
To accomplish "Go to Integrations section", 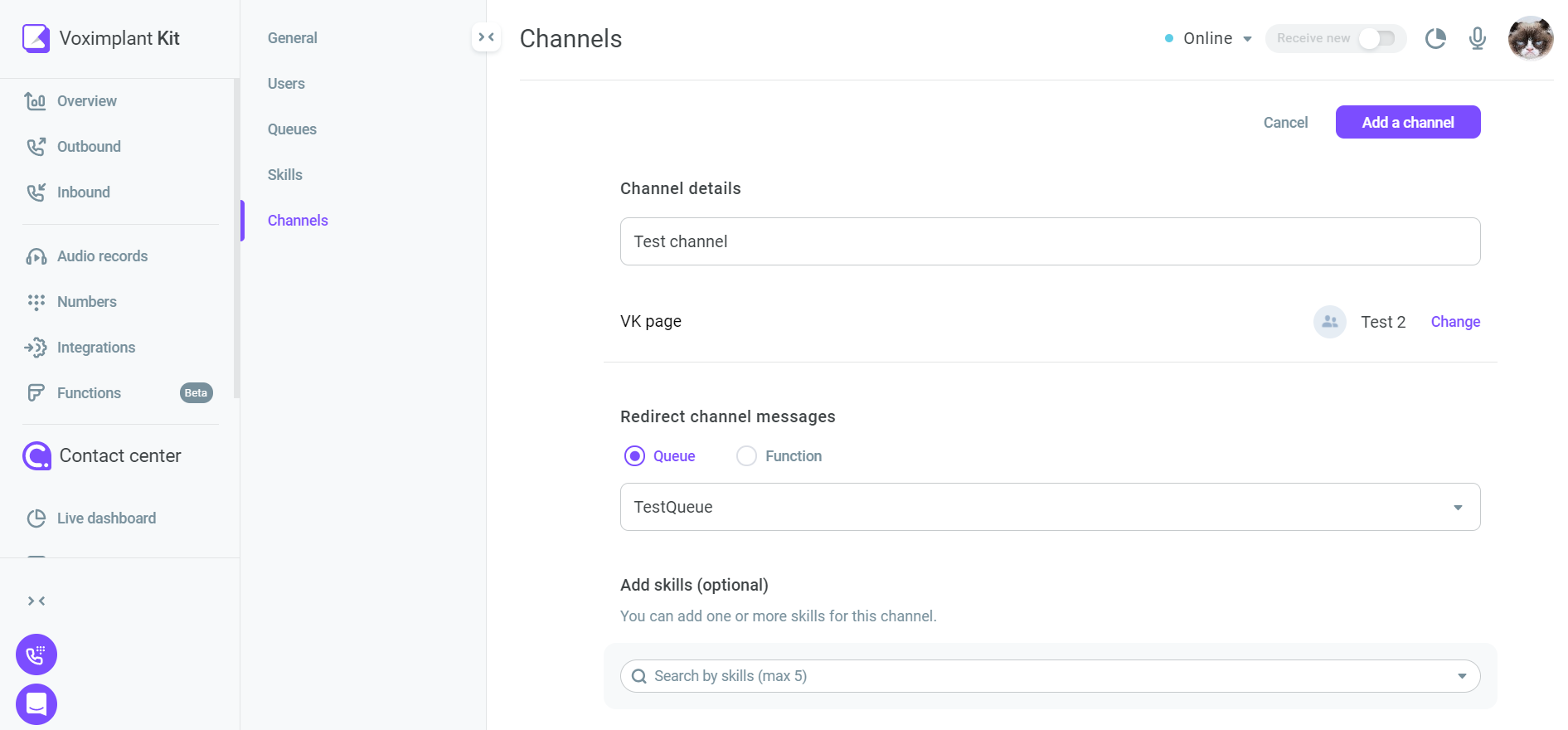I will (x=96, y=348).
